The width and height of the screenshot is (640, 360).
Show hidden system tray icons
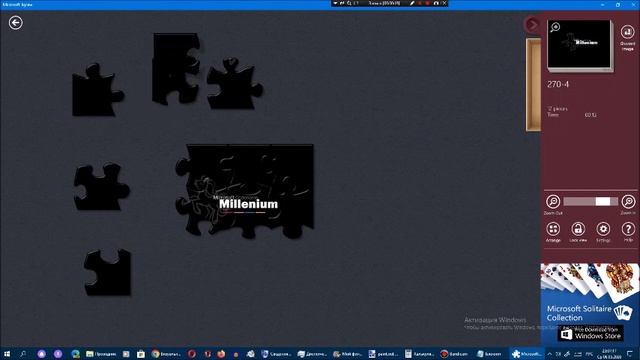click(549, 354)
